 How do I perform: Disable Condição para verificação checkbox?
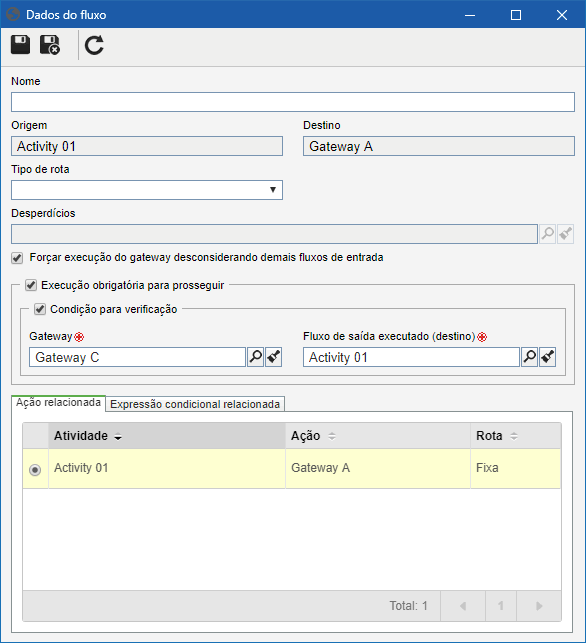tap(40, 309)
